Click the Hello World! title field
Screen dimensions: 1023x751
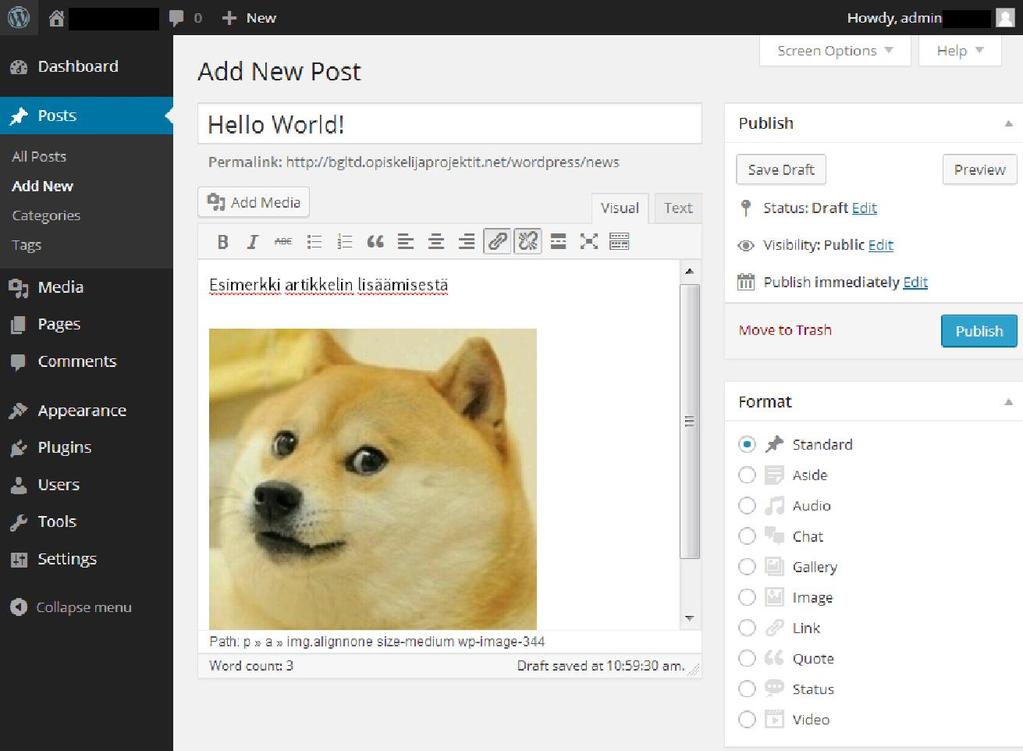coord(450,124)
